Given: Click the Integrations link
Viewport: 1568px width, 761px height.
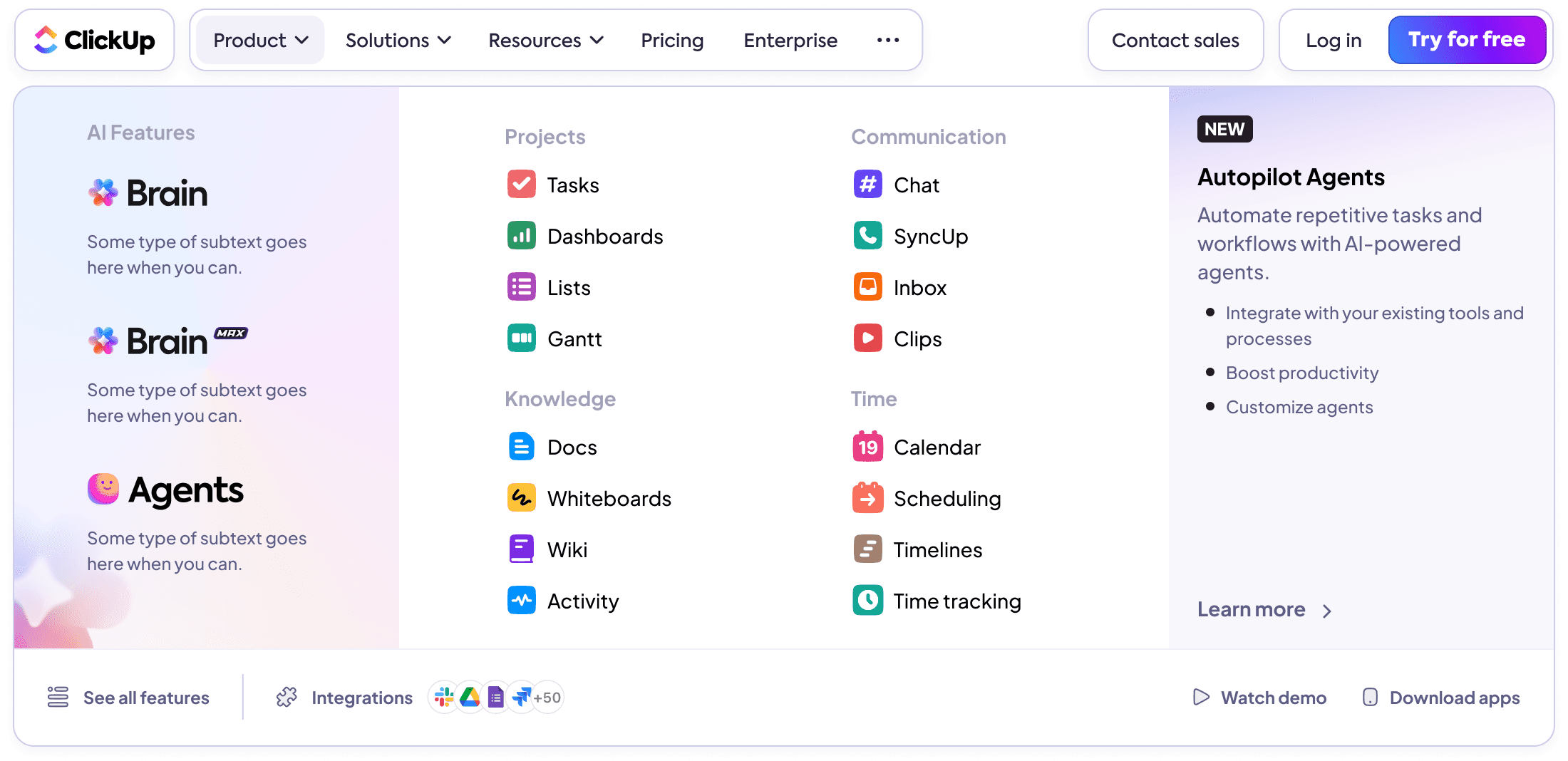Looking at the screenshot, I should (x=362, y=697).
